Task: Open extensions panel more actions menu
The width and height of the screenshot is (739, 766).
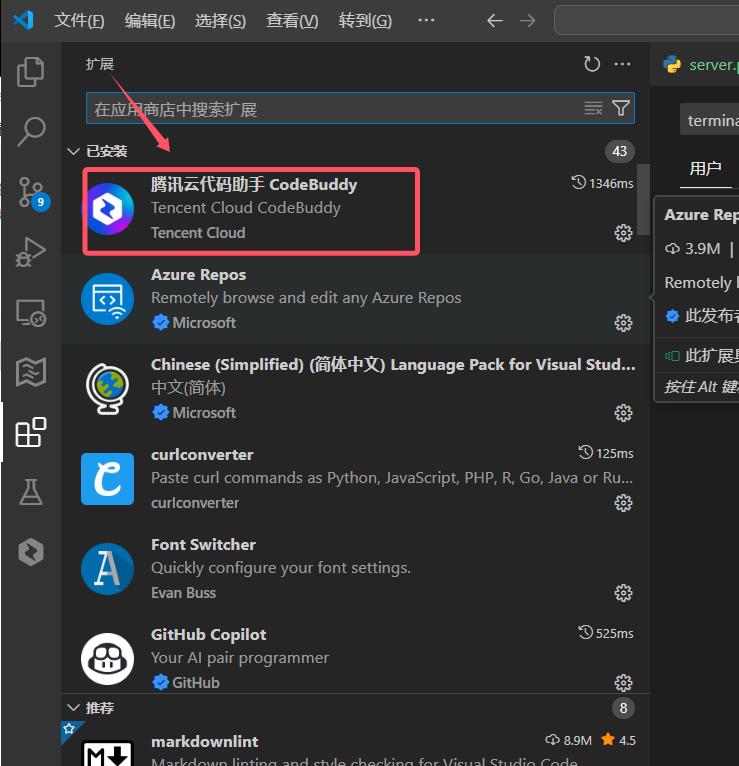Action: pos(622,64)
